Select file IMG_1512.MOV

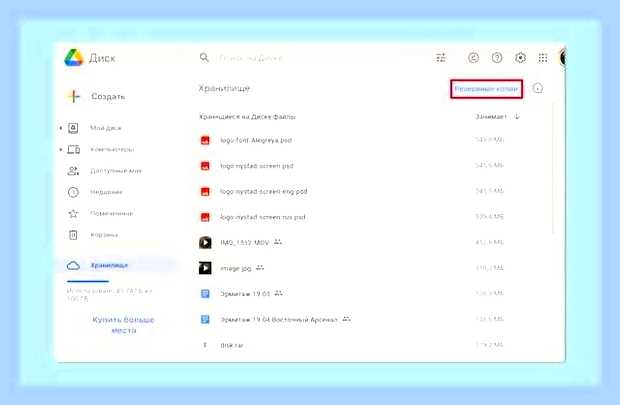(x=244, y=242)
